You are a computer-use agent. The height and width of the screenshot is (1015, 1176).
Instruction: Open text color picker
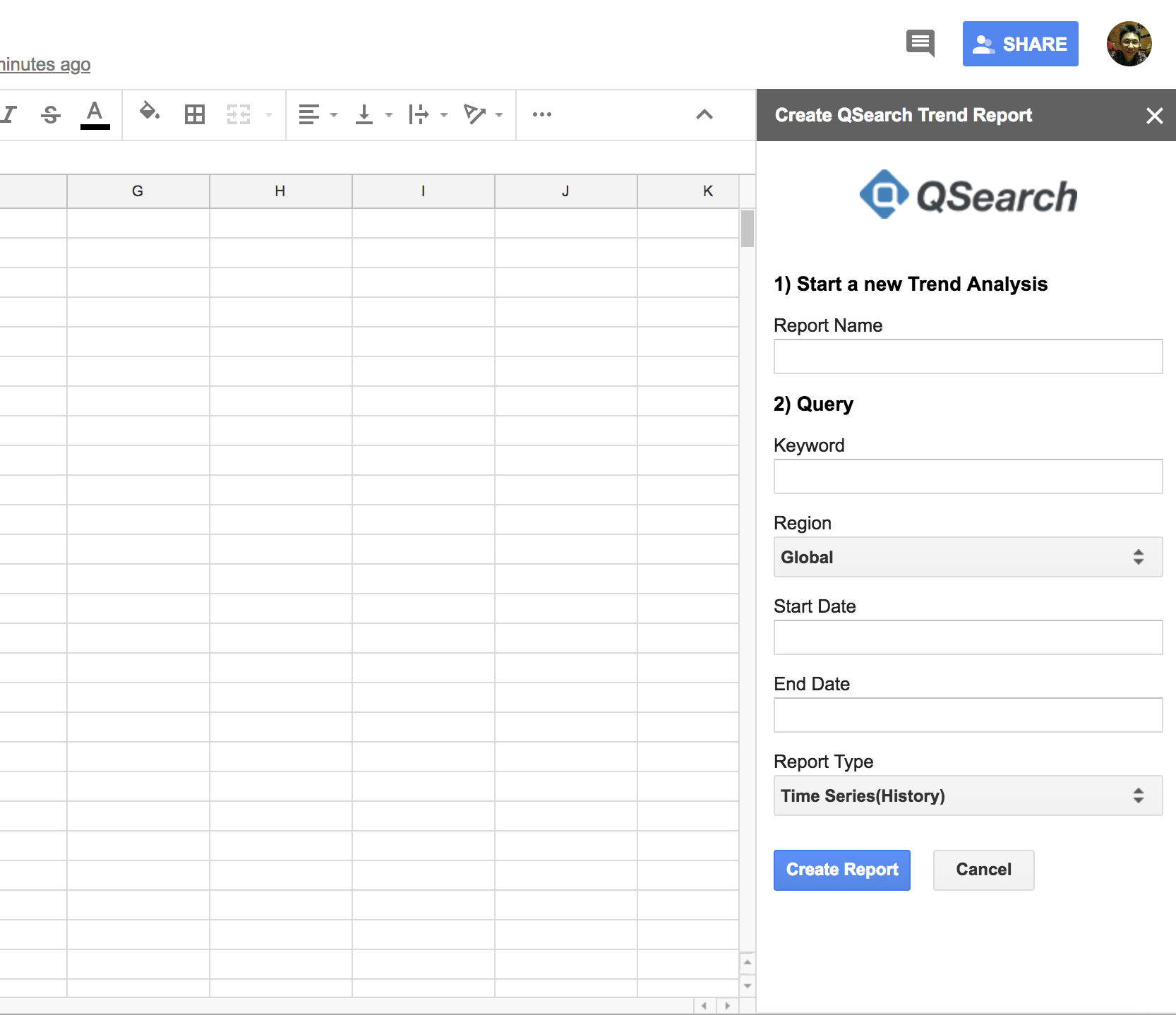pyautogui.click(x=95, y=114)
